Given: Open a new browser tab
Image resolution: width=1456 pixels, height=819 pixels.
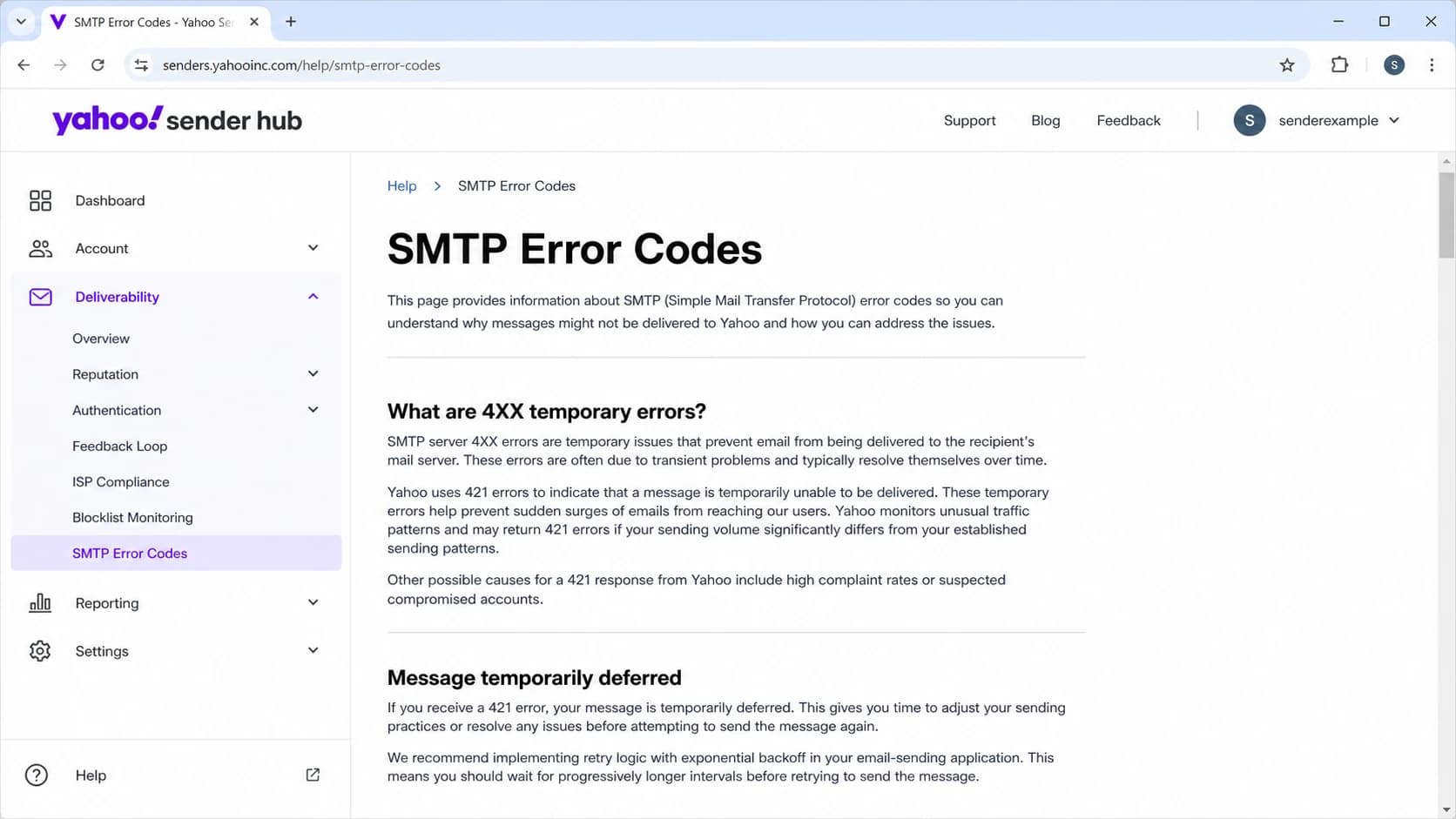Looking at the screenshot, I should point(291,22).
